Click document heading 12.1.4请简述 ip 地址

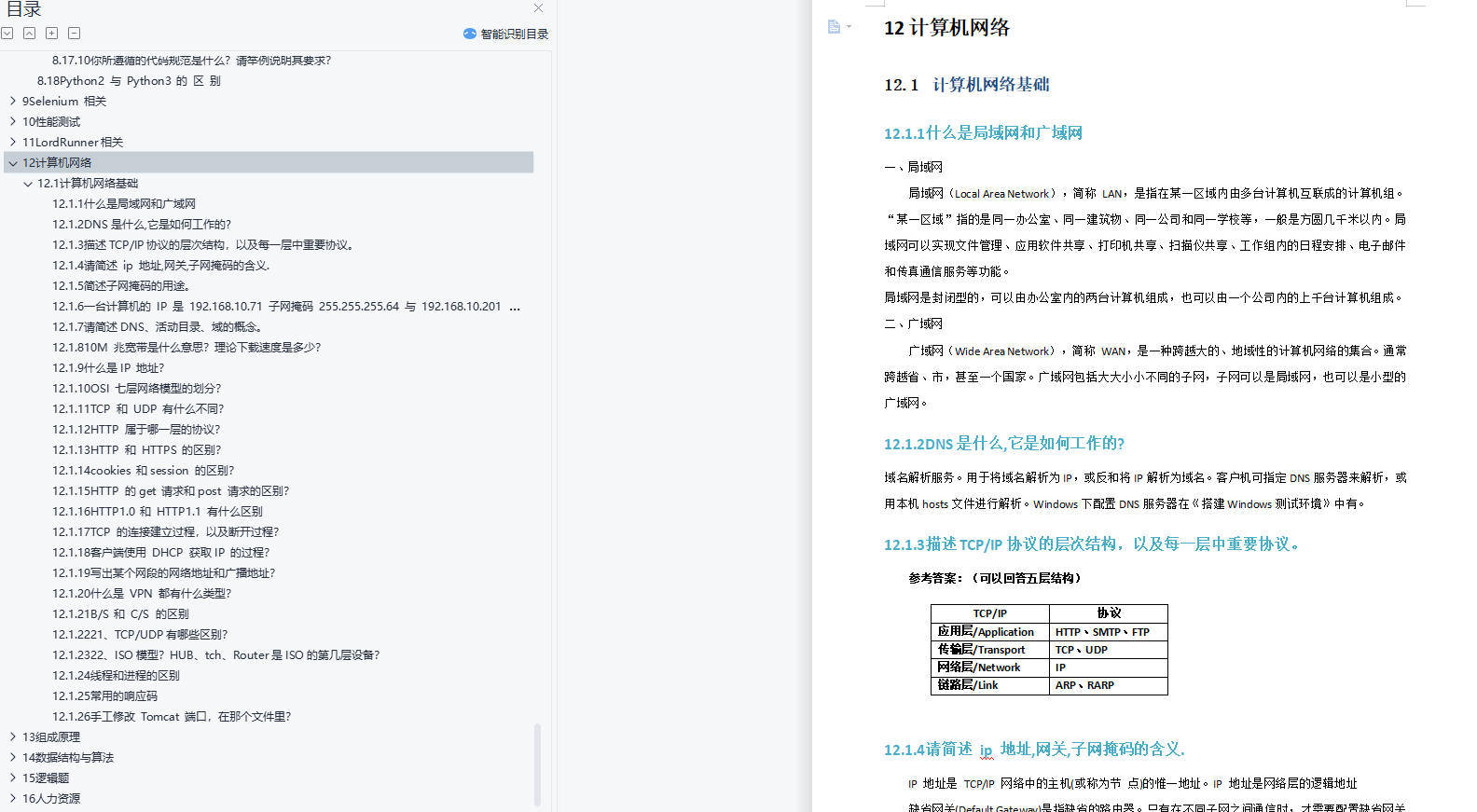pyautogui.click(x=1034, y=750)
